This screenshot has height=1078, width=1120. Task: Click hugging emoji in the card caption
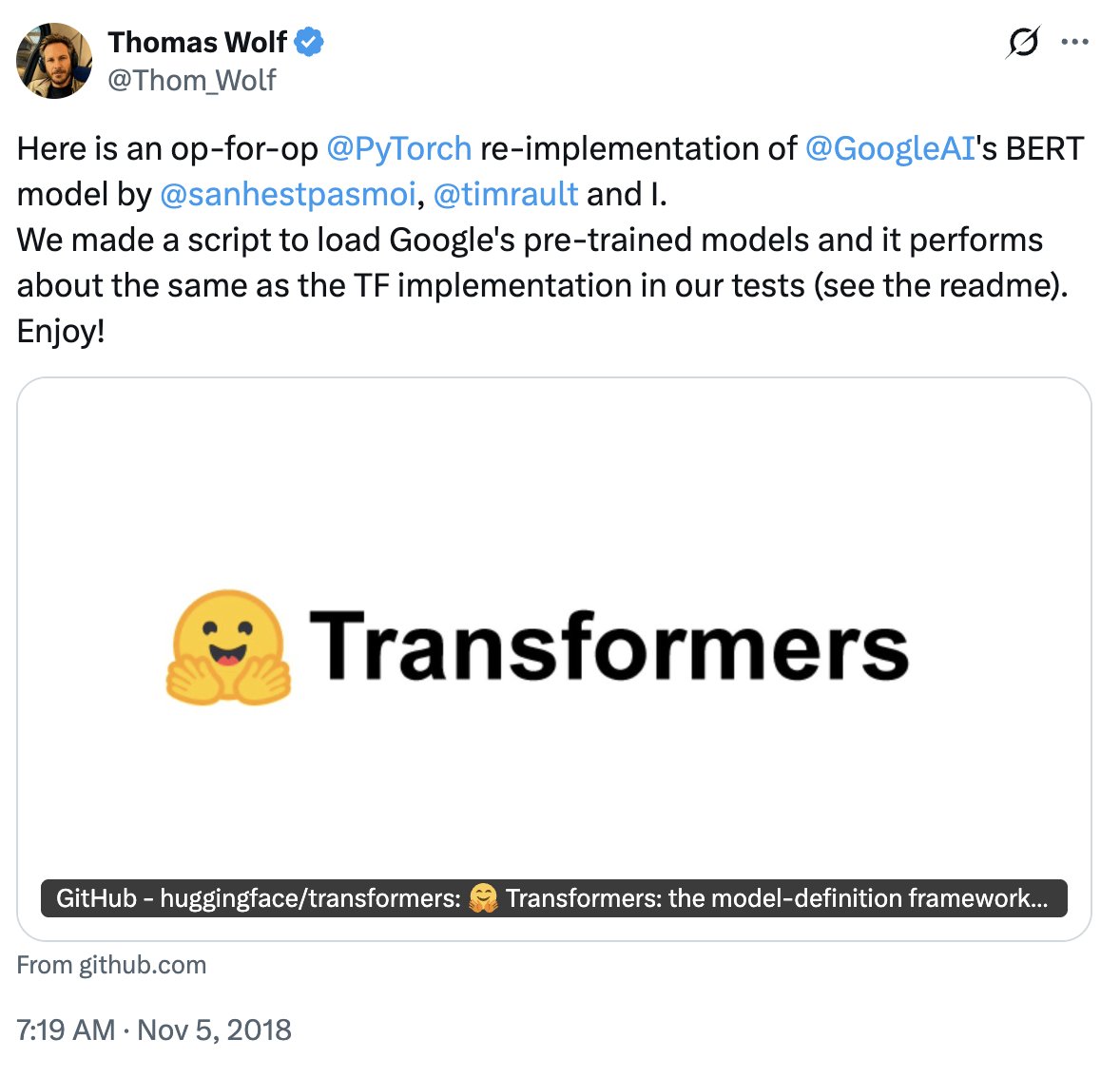pyautogui.click(x=483, y=898)
